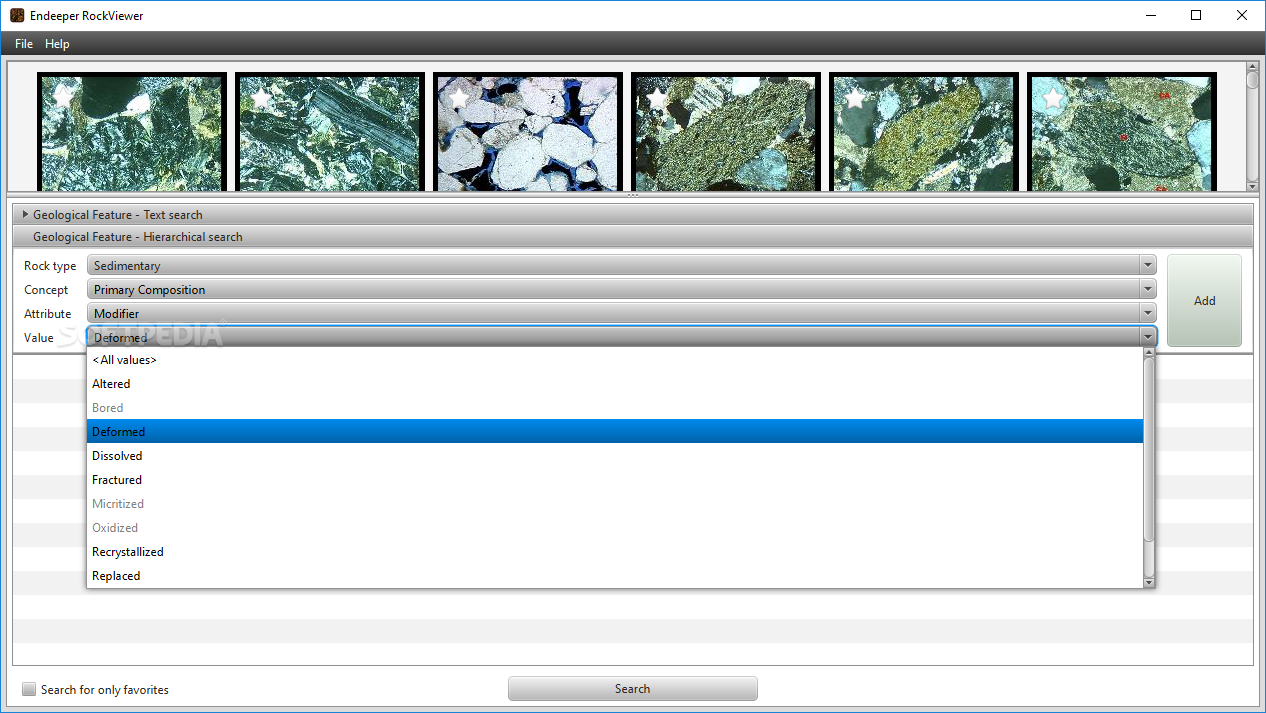The height and width of the screenshot is (713, 1266).
Task: Click the star on the fifth thumbnail
Action: coord(855,97)
